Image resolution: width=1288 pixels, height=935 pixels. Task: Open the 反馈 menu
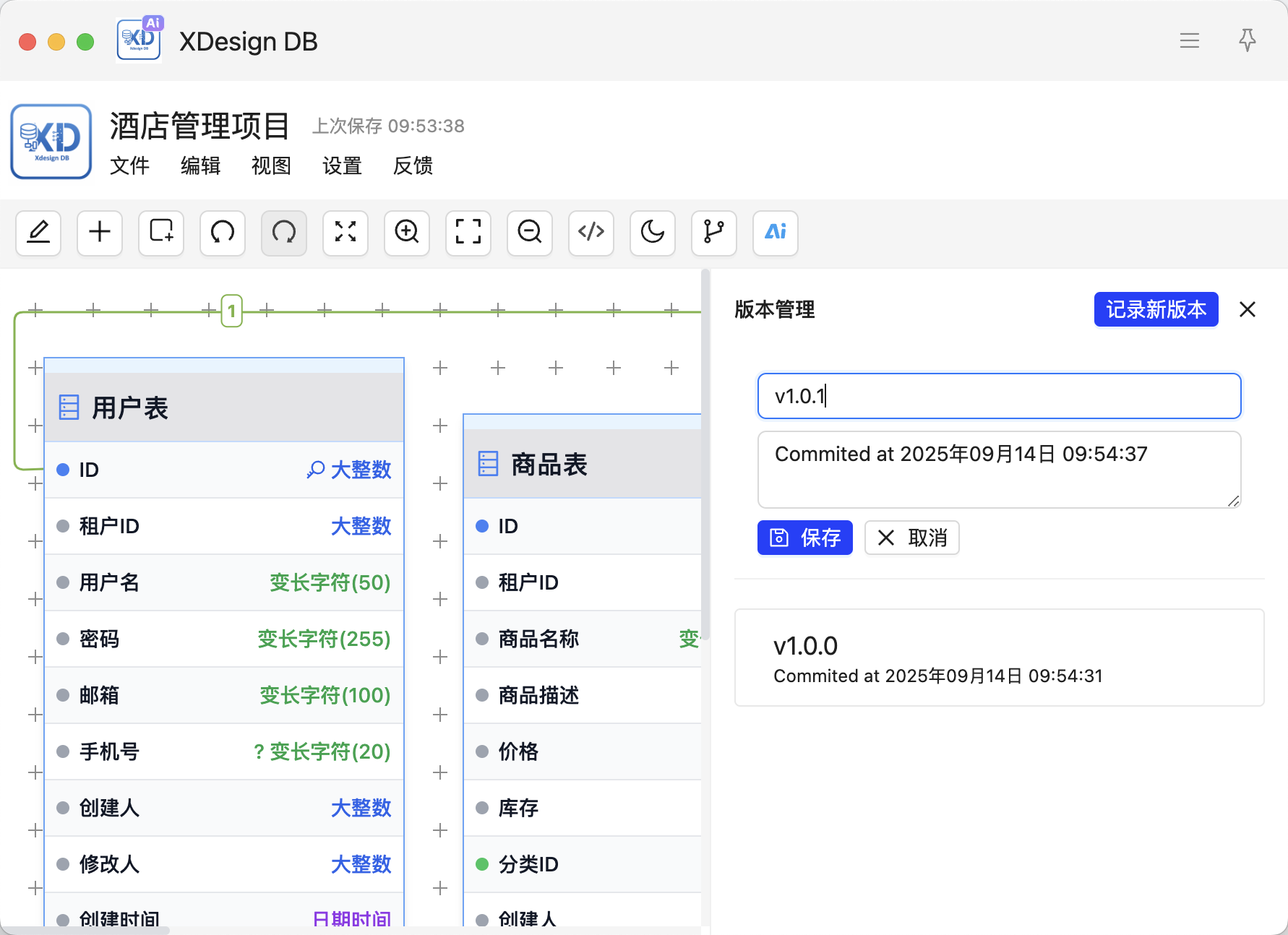tap(413, 166)
